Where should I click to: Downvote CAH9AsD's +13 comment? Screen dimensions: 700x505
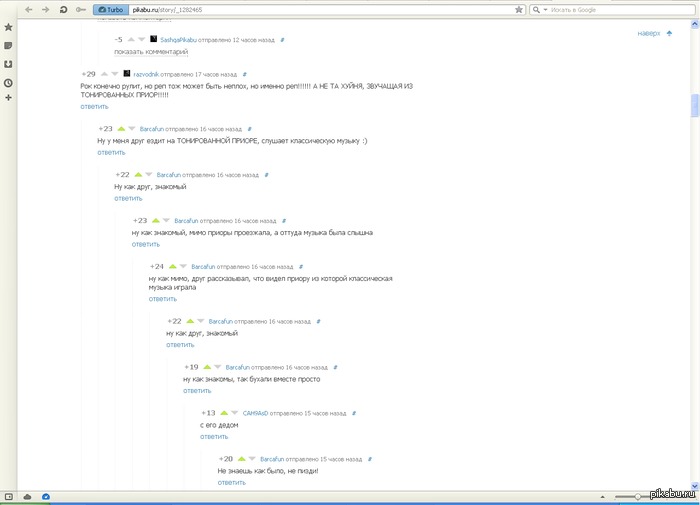pos(235,413)
